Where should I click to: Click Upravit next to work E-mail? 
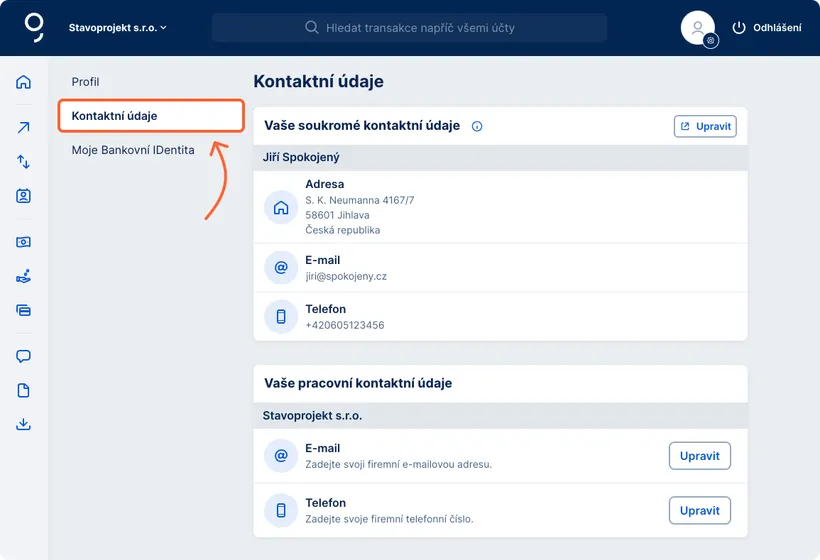(x=699, y=456)
